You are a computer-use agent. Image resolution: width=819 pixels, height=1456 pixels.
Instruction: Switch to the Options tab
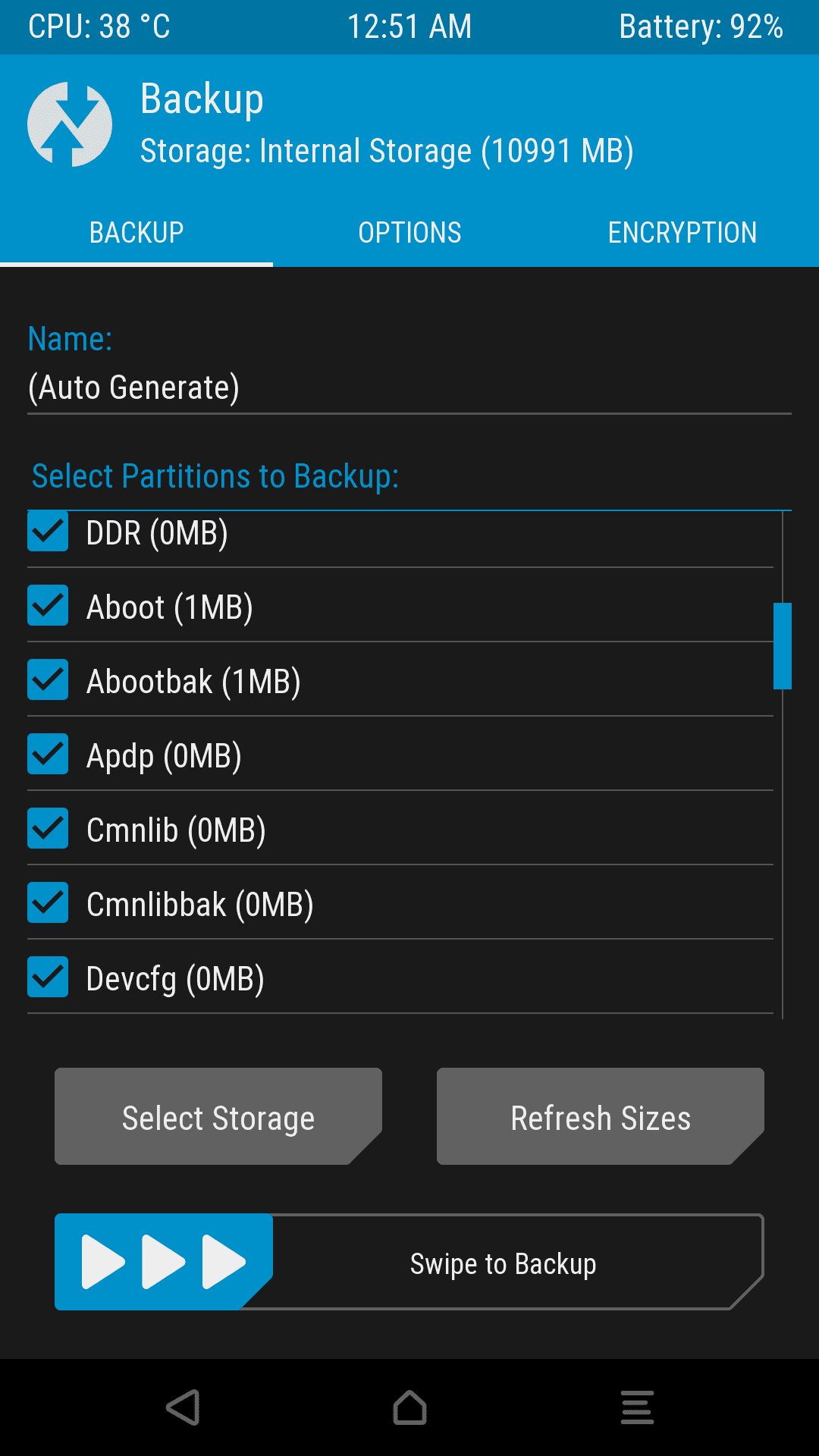pos(409,232)
